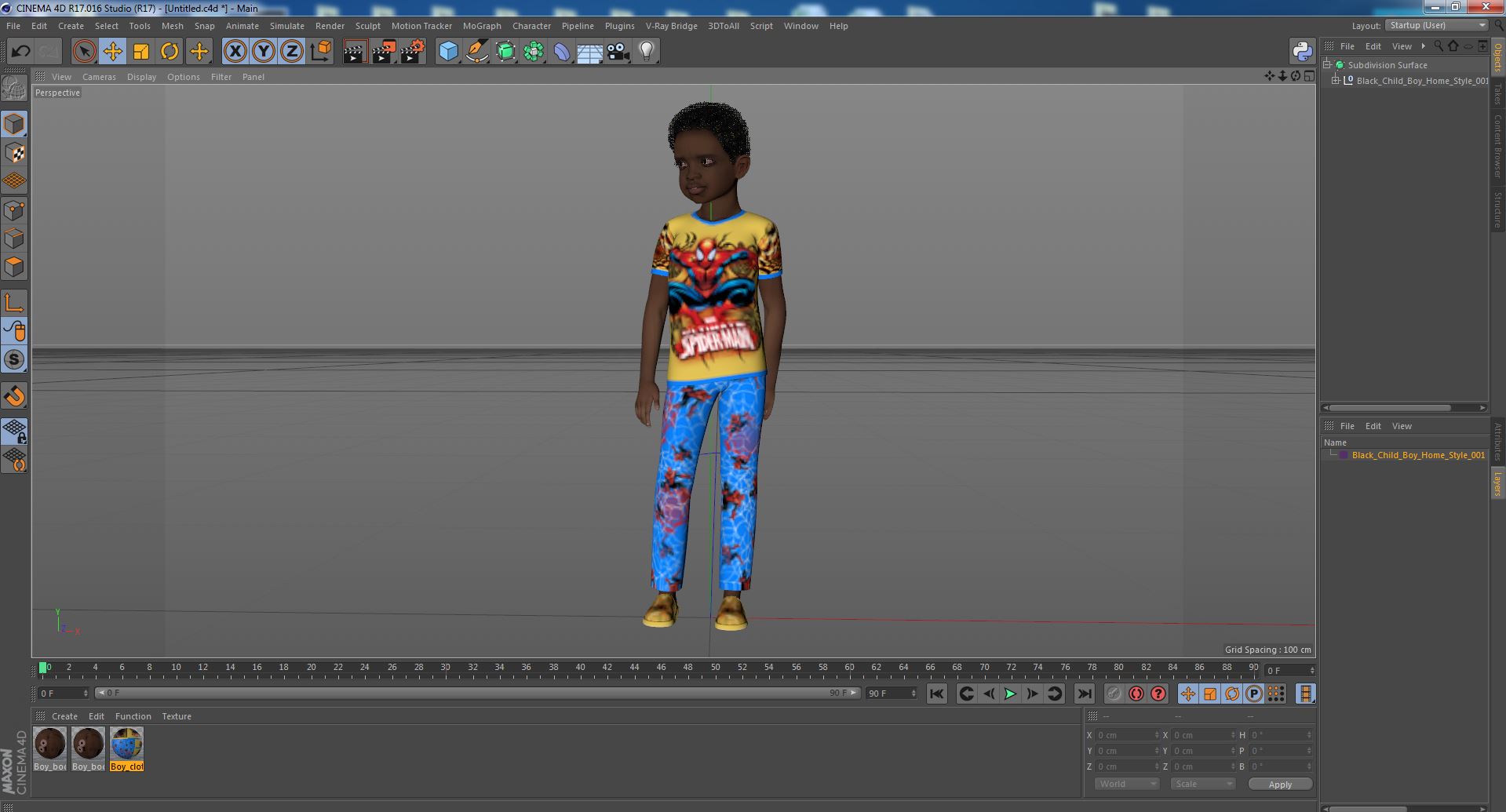Open viewport Display menu
The width and height of the screenshot is (1506, 812).
tap(141, 77)
